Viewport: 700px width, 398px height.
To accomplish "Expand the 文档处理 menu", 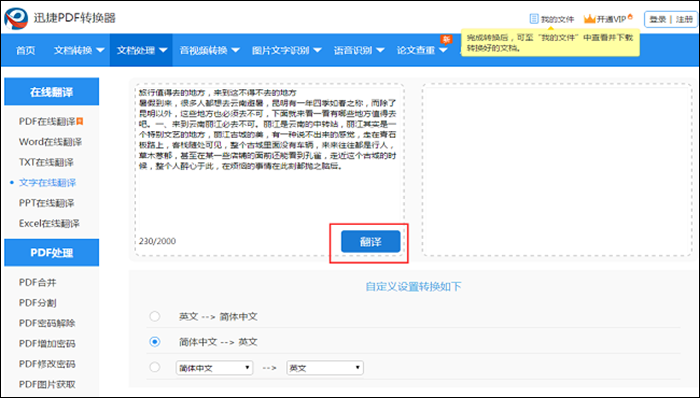I will coord(142,50).
